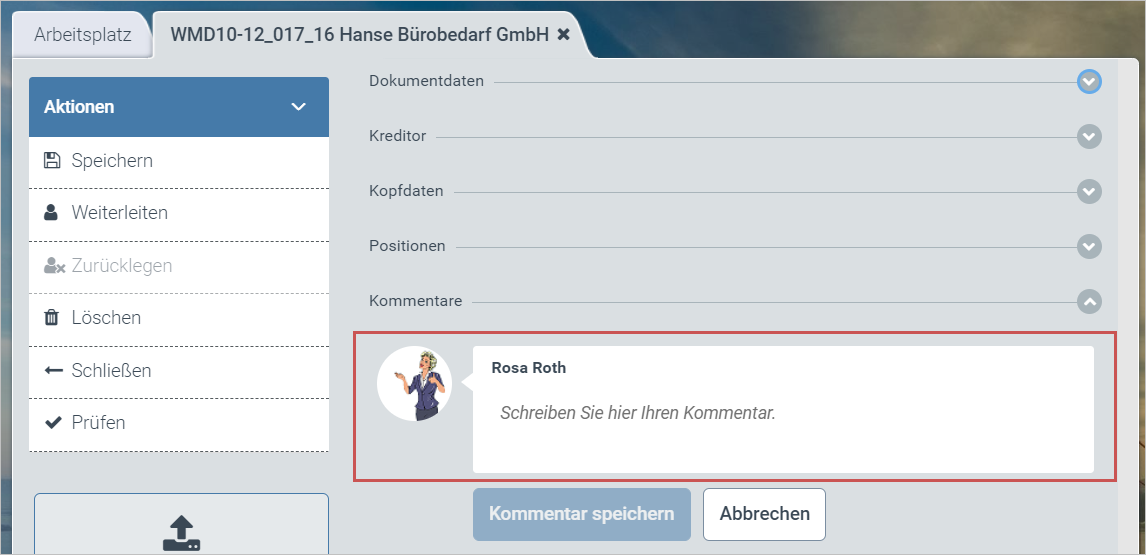The height and width of the screenshot is (555, 1146).
Task: Expand the Kopfdaten section
Action: (x=1089, y=191)
